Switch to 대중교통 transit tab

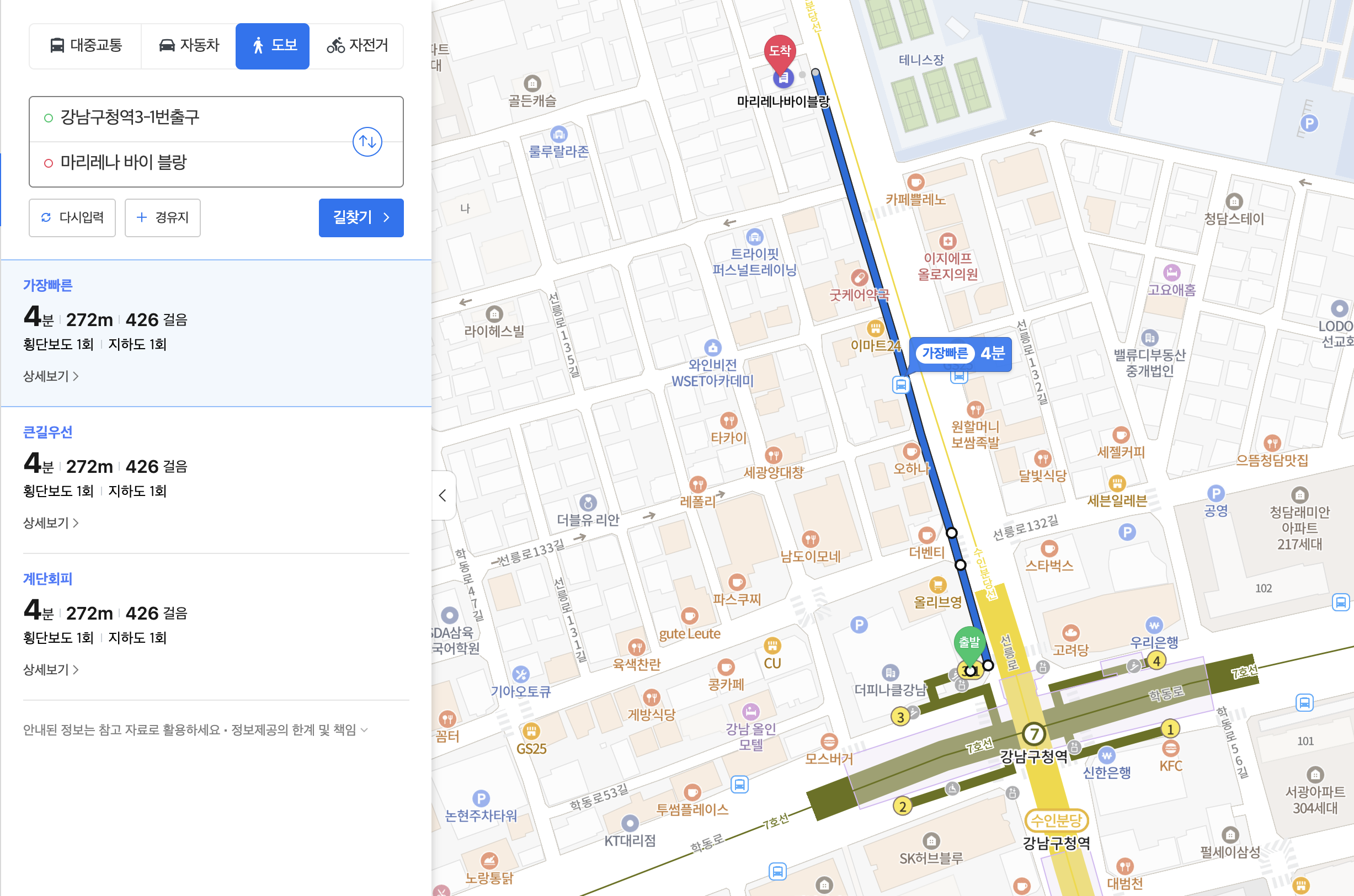[86, 46]
